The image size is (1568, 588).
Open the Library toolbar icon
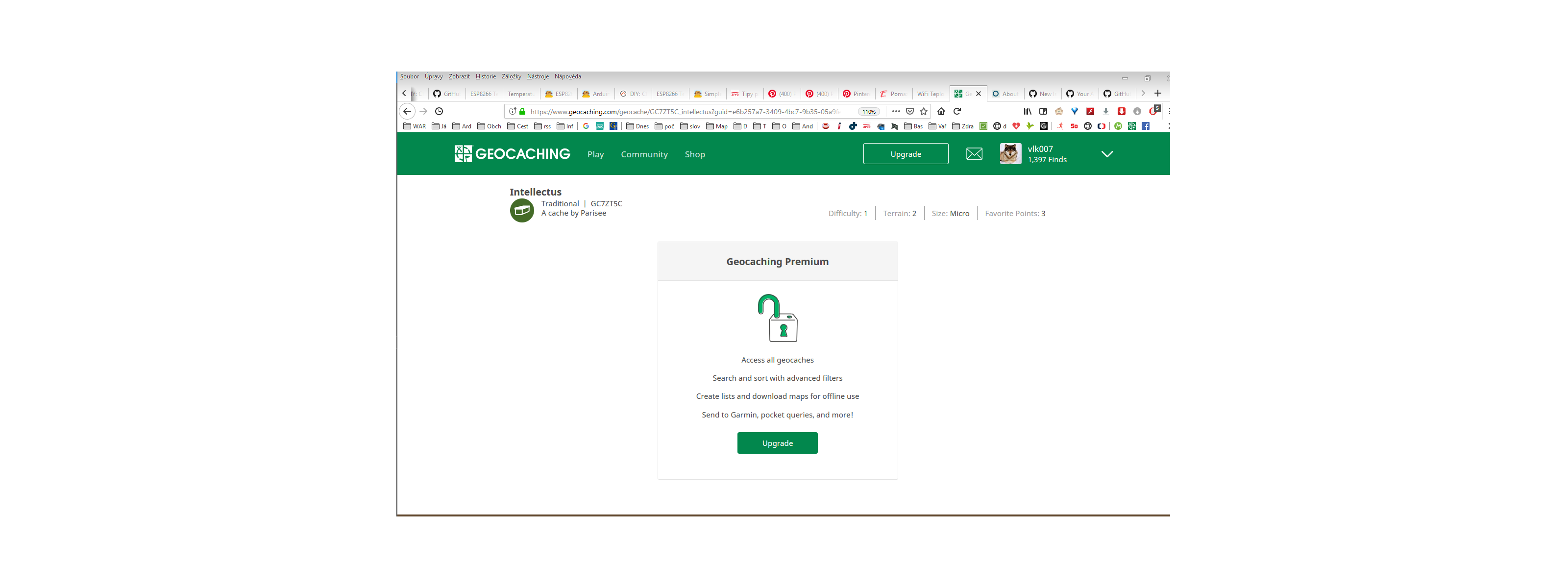pyautogui.click(x=1028, y=111)
